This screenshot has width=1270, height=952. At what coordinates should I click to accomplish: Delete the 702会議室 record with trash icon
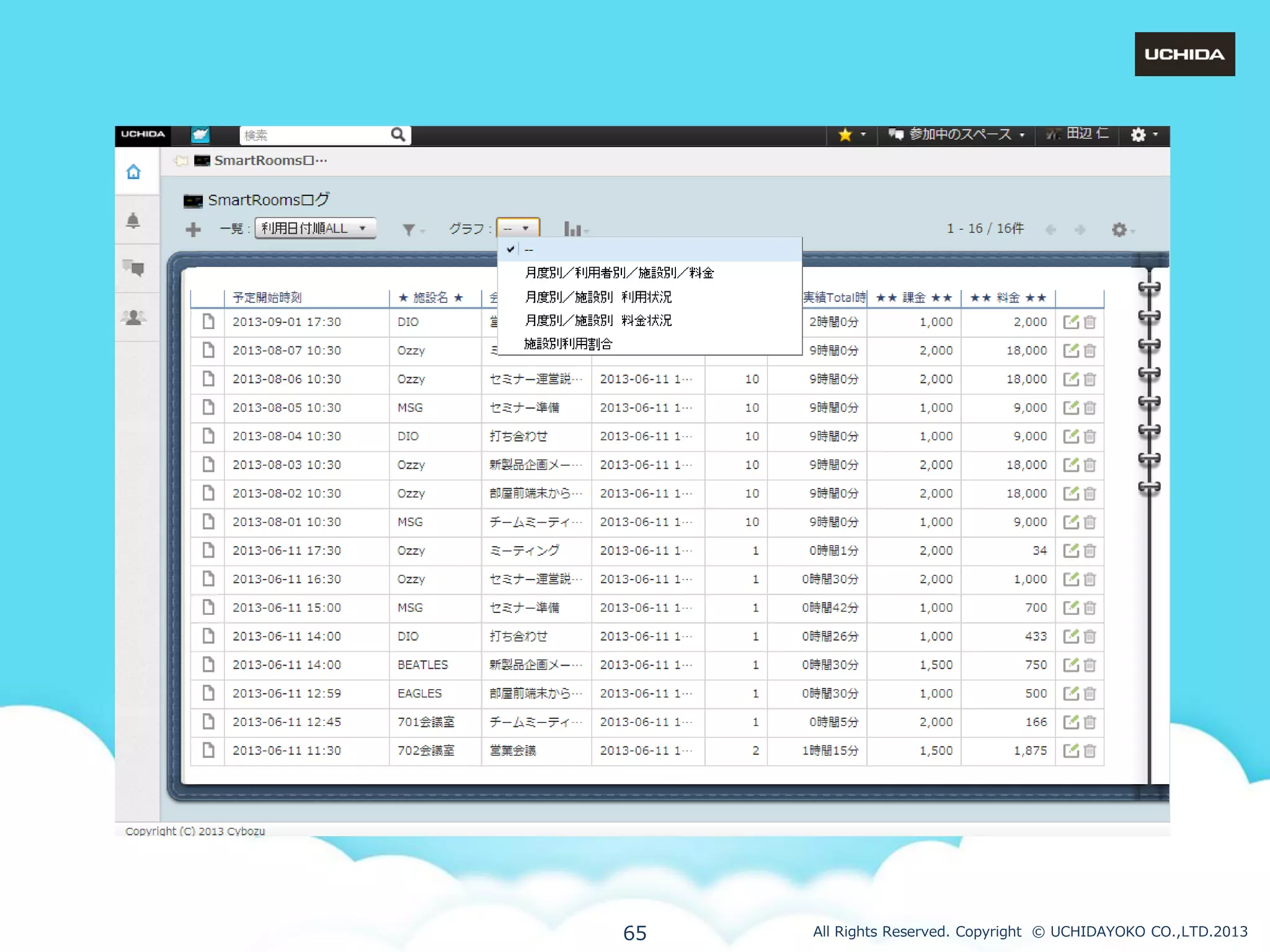1090,751
